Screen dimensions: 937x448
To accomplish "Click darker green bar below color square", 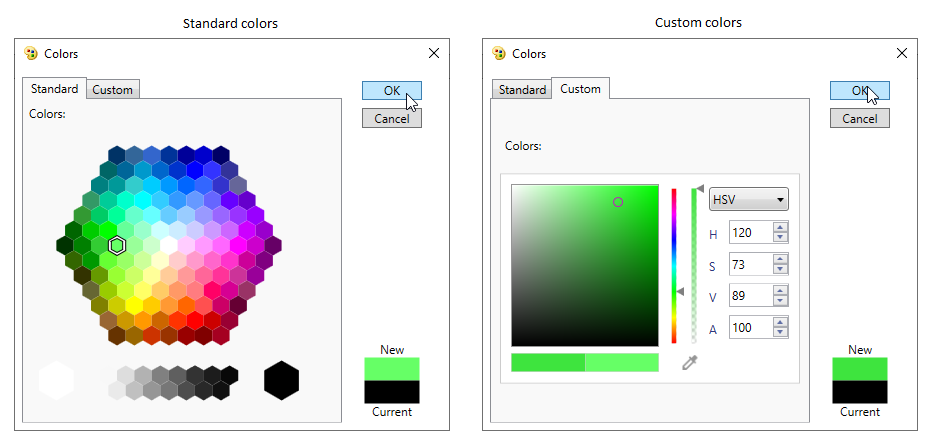I will [x=548, y=362].
